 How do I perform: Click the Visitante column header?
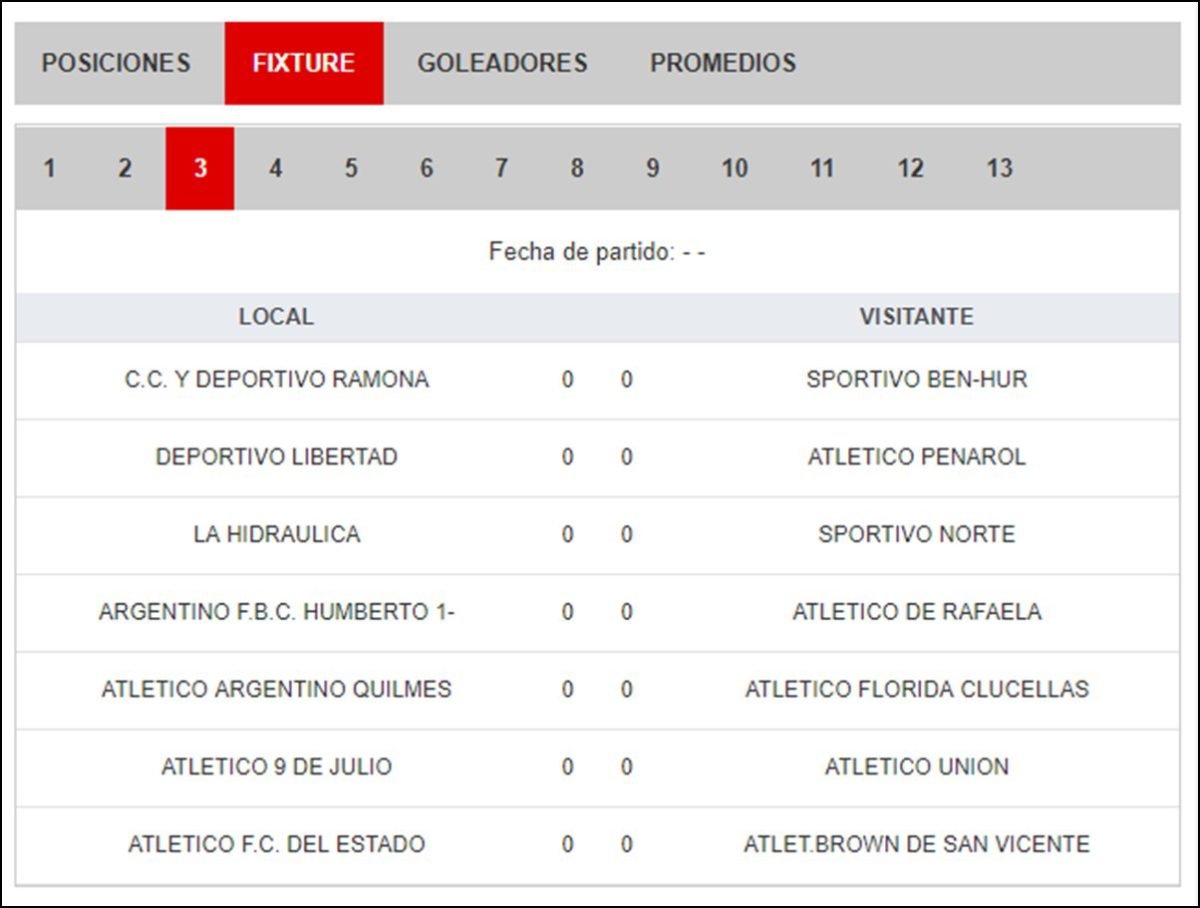[916, 317]
